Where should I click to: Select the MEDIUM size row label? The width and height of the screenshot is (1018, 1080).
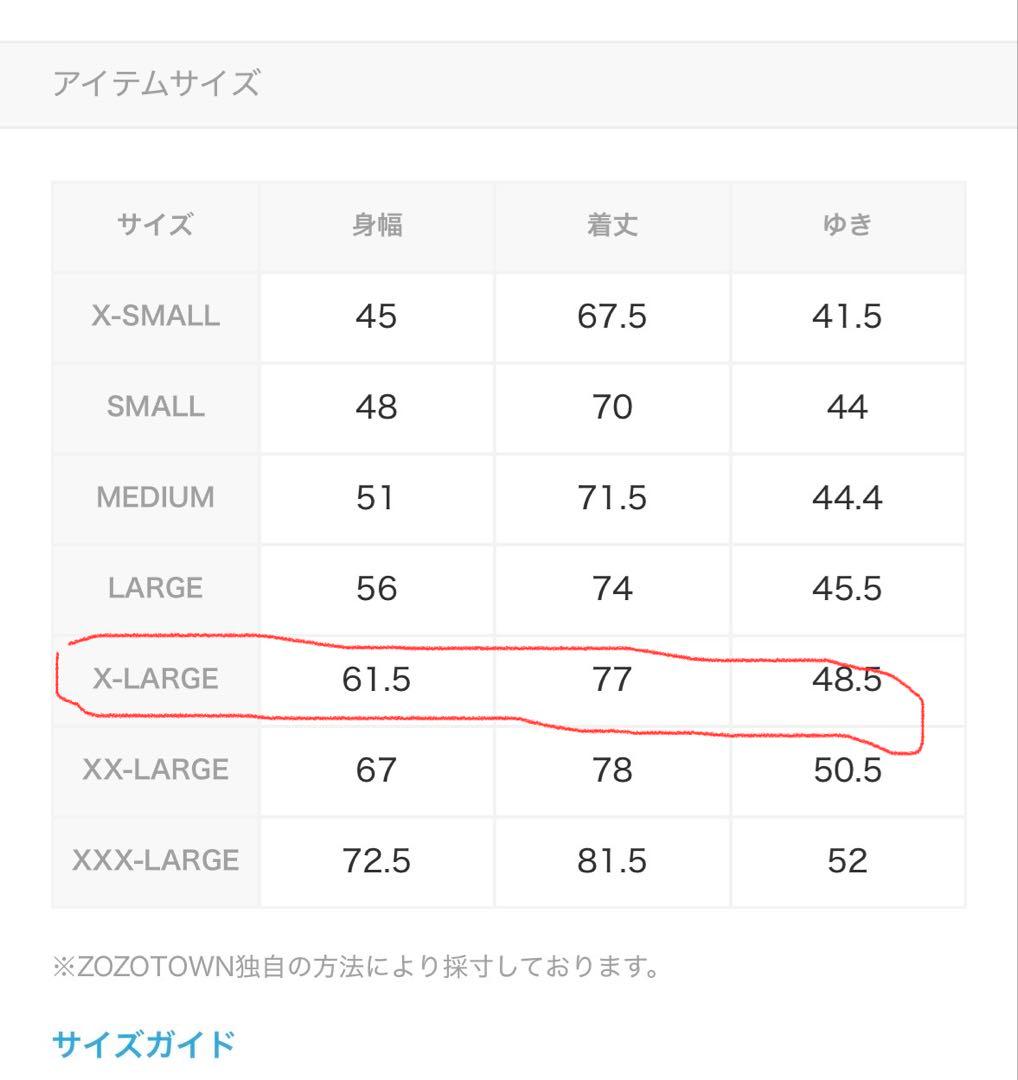155,497
